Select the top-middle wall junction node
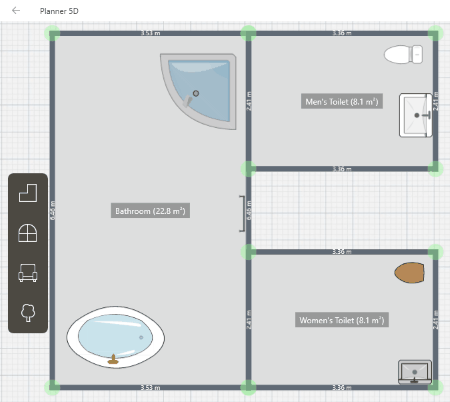The height and width of the screenshot is (402, 450). [x=248, y=33]
